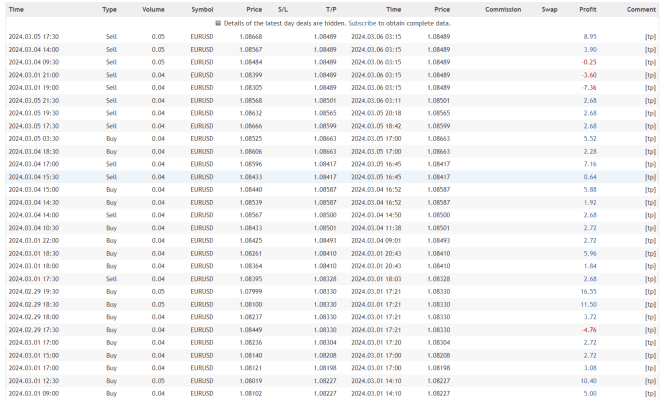Click the open time 2024.03.01 09:00
This screenshot has width=663, height=400.
pos(34,394)
